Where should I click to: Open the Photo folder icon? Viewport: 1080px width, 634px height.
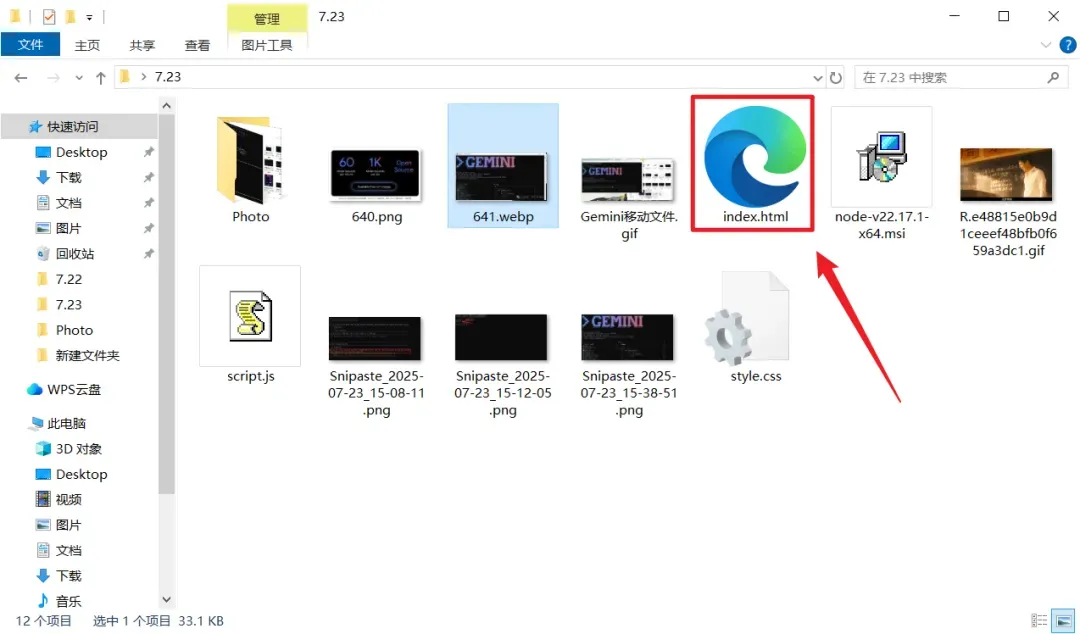point(250,159)
